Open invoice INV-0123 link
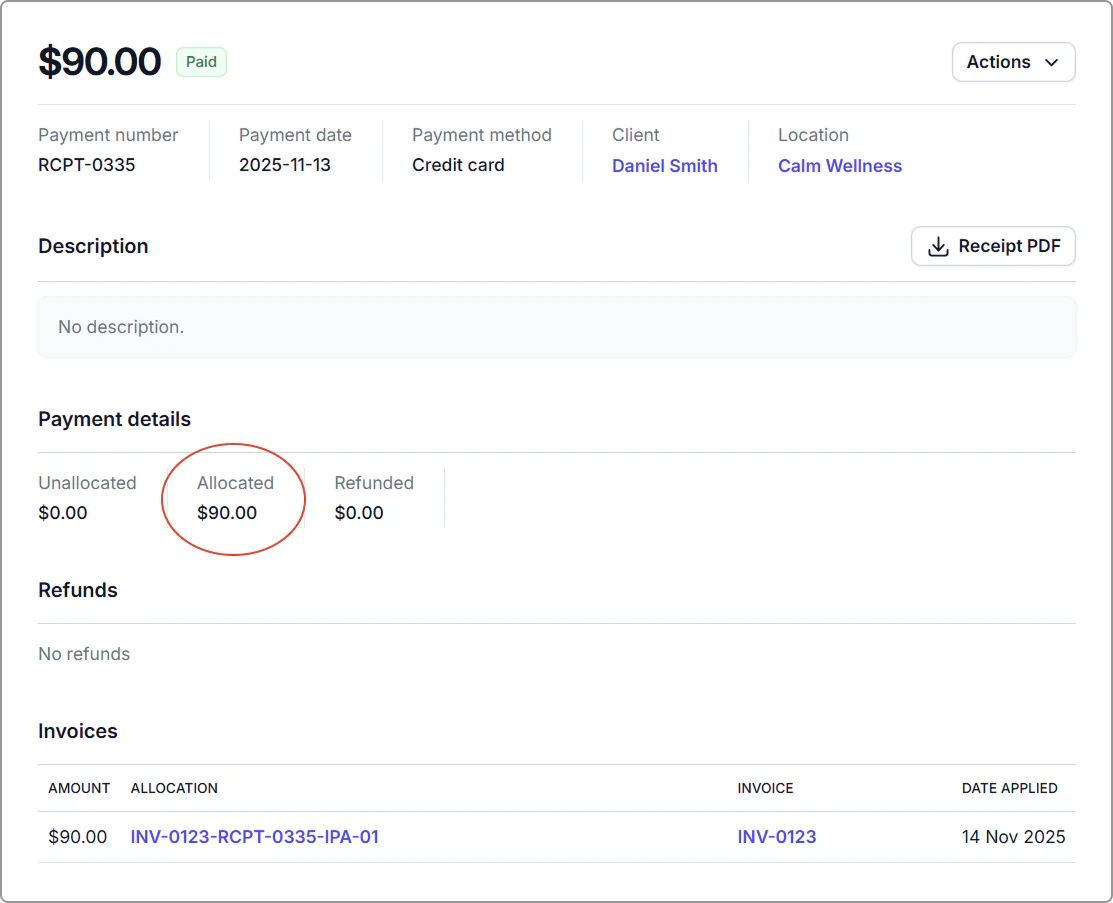The height and width of the screenshot is (903, 1113). pyautogui.click(x=777, y=836)
